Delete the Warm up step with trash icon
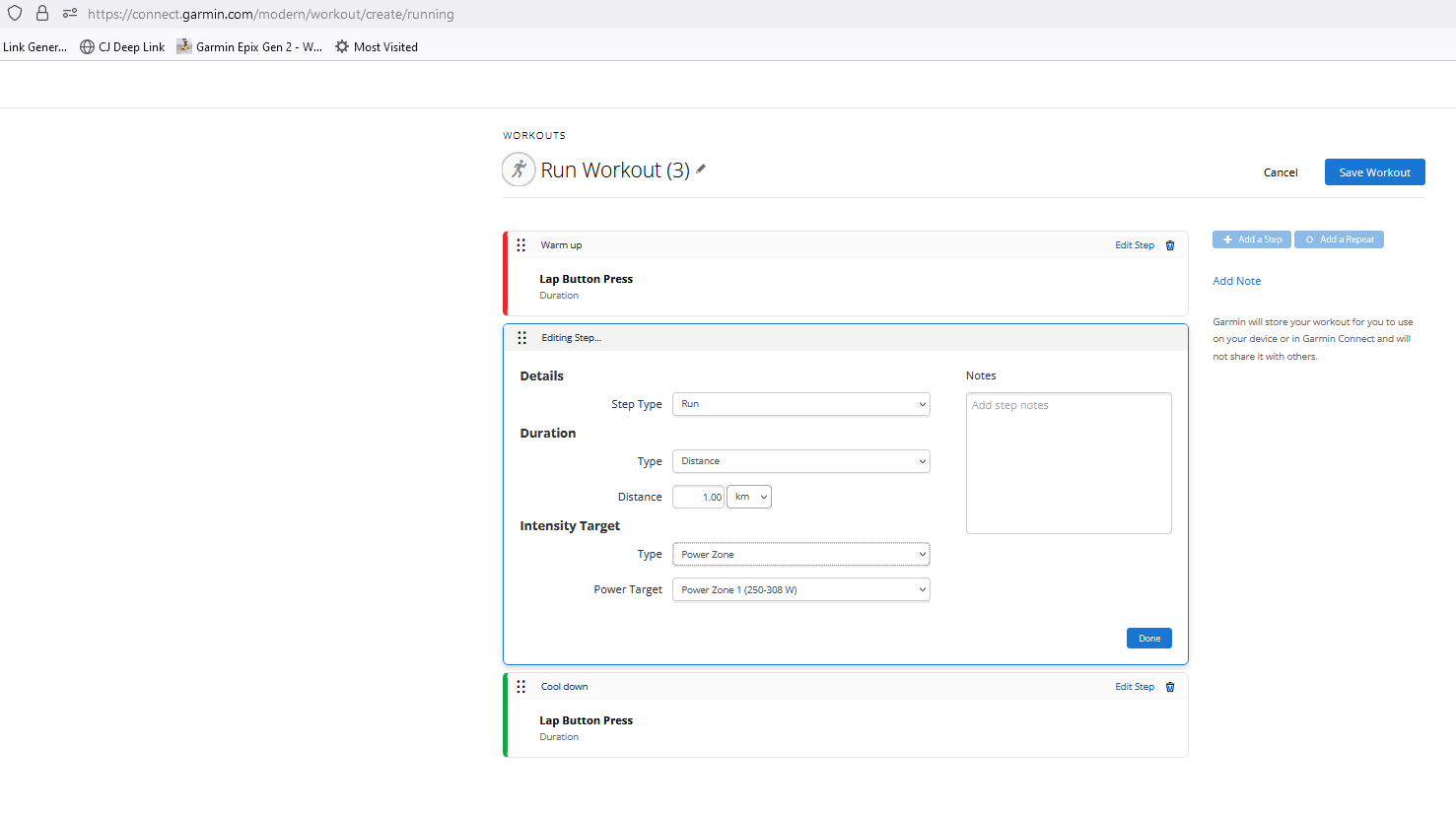The width and height of the screenshot is (1456, 816). 1170,245
